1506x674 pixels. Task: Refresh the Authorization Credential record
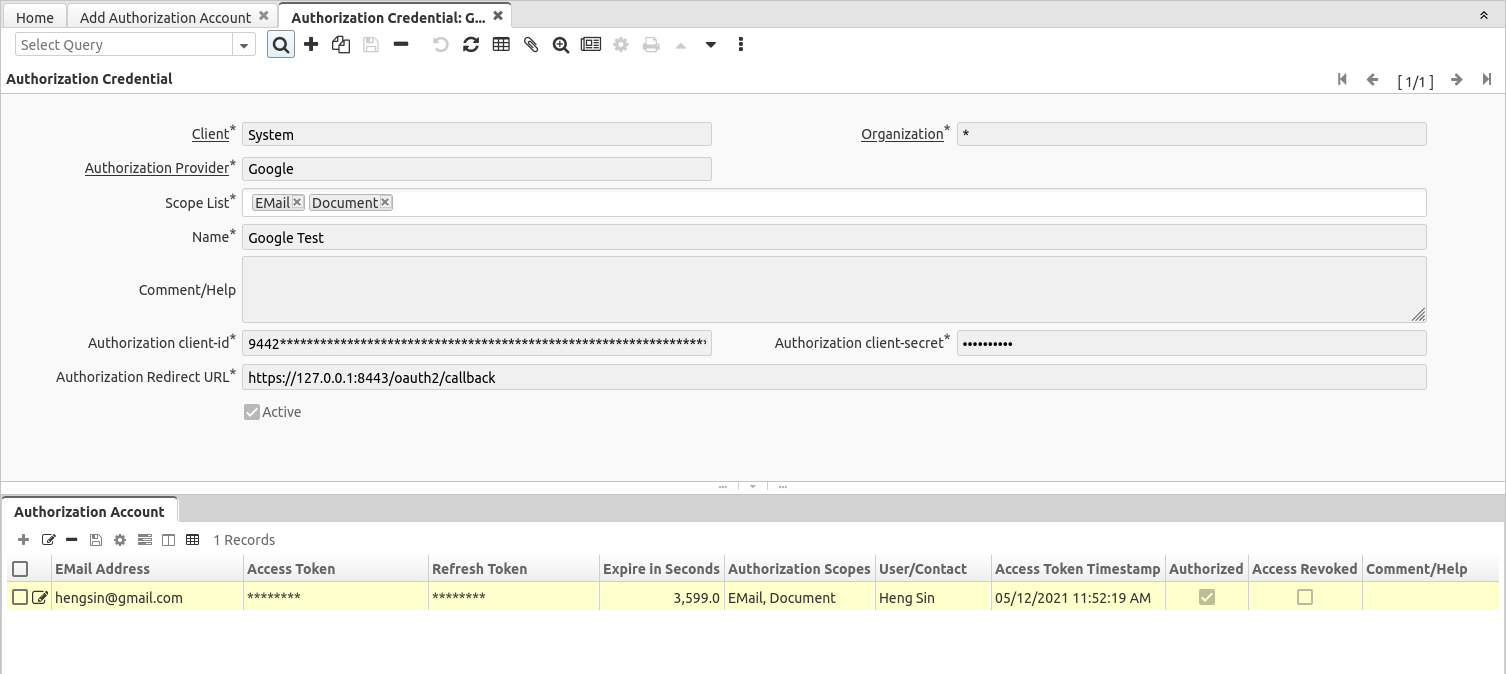pos(471,44)
